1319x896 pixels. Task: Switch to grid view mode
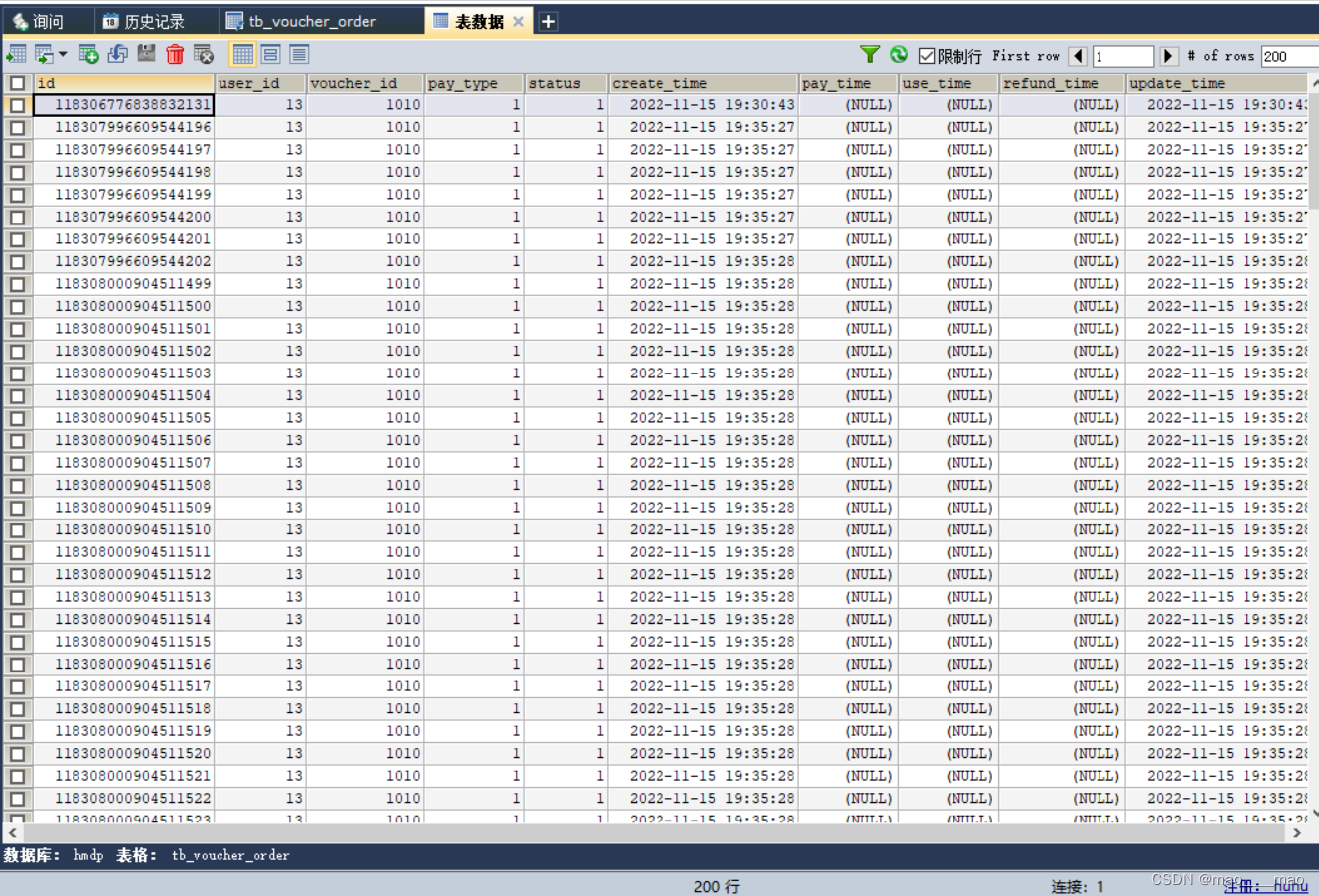[x=242, y=54]
